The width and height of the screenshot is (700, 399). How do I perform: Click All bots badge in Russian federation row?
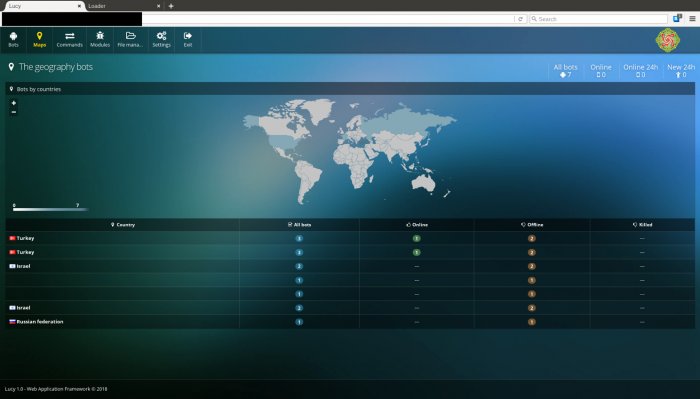[x=299, y=322]
